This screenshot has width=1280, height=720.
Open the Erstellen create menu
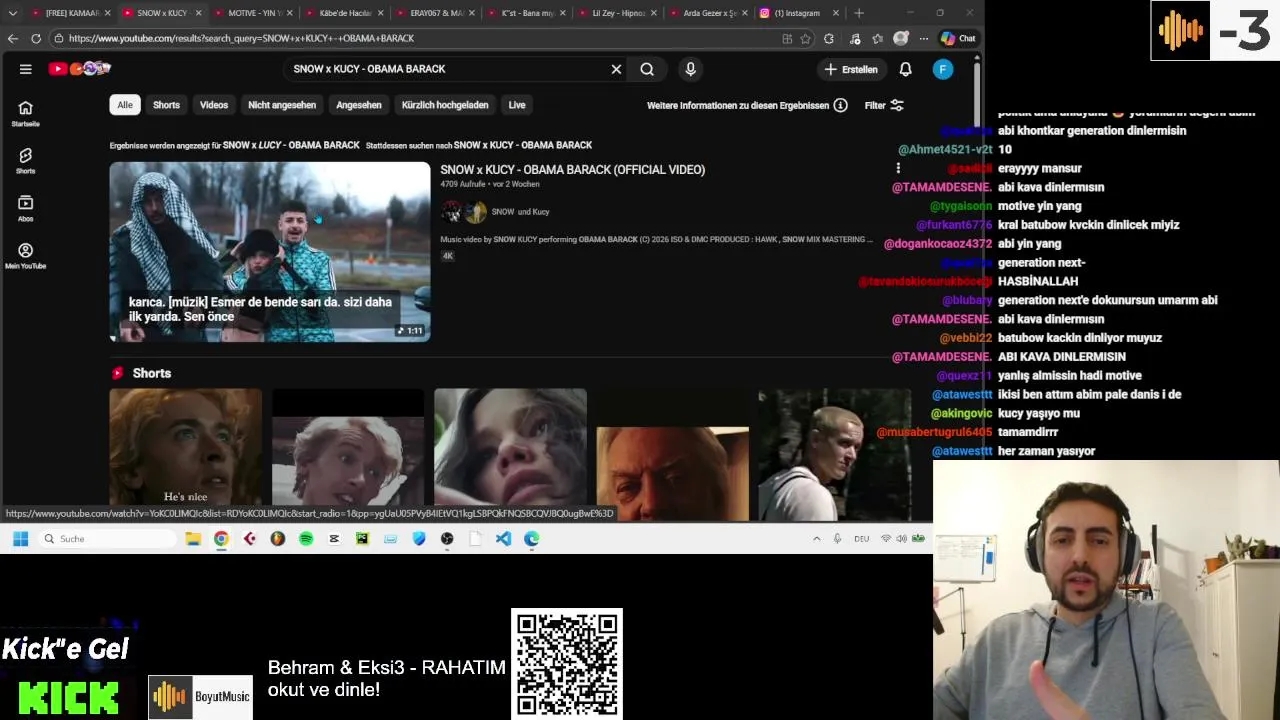point(851,69)
